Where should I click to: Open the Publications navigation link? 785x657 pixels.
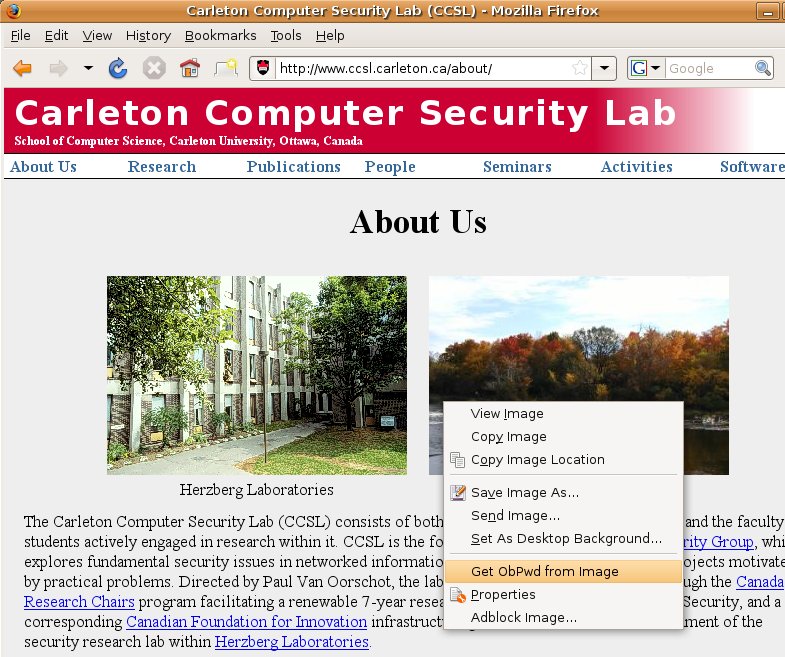[x=293, y=166]
